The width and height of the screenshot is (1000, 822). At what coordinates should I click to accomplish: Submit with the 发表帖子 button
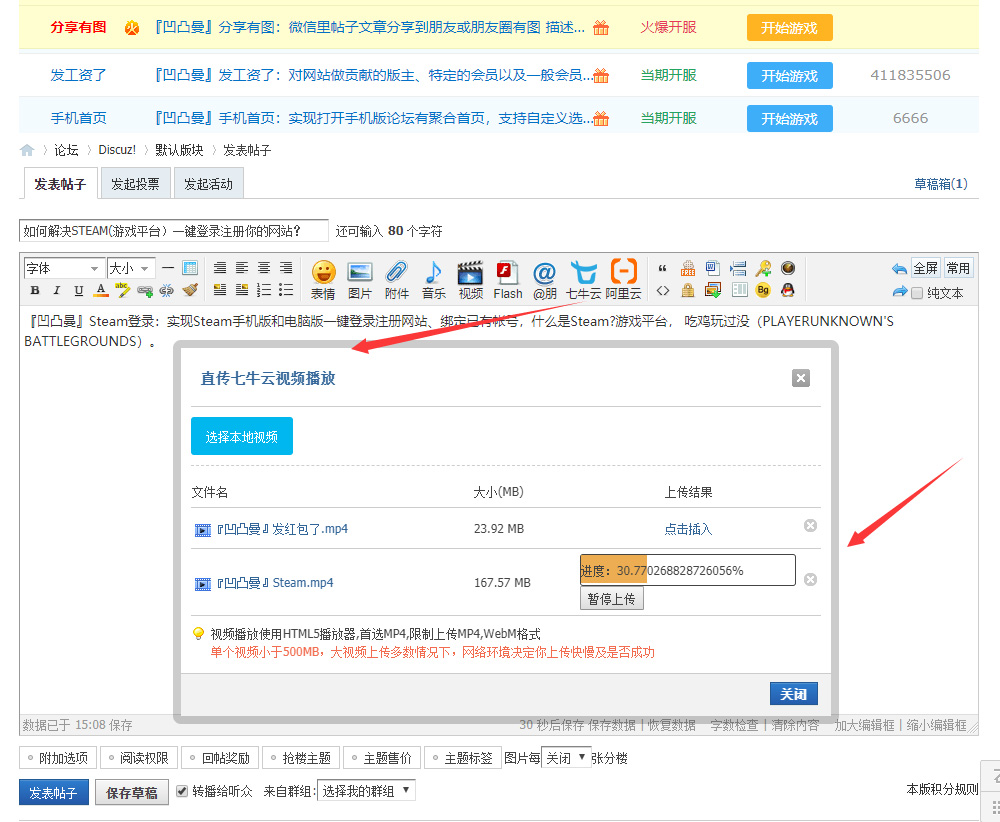pos(54,793)
